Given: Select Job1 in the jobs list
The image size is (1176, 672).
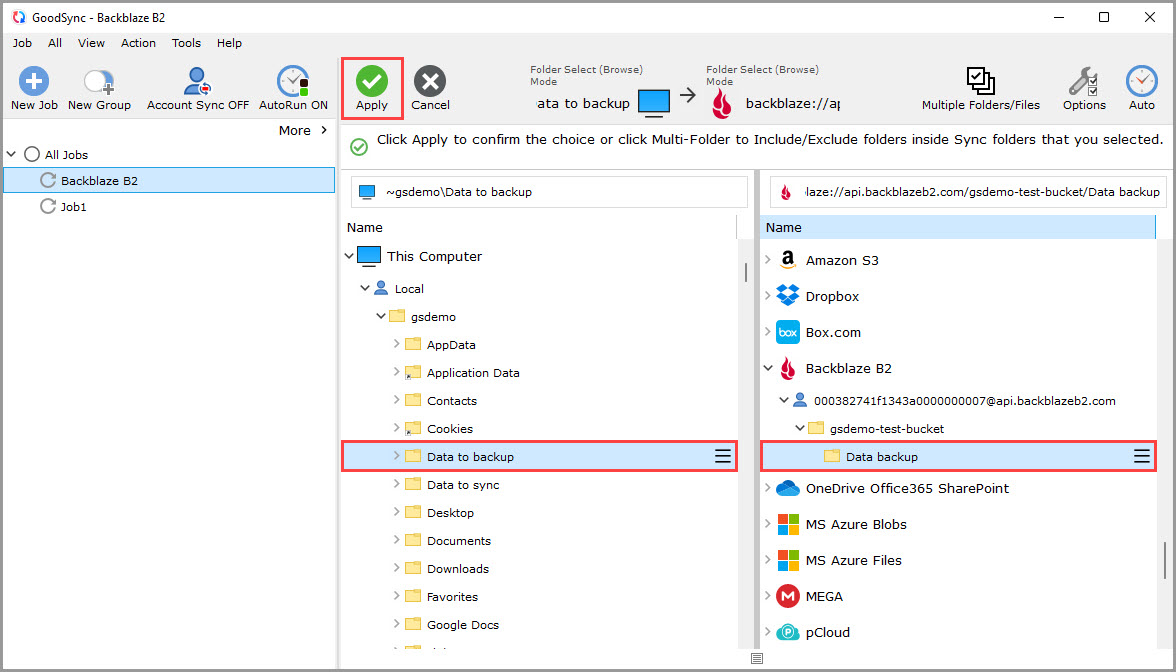Looking at the screenshot, I should (74, 207).
